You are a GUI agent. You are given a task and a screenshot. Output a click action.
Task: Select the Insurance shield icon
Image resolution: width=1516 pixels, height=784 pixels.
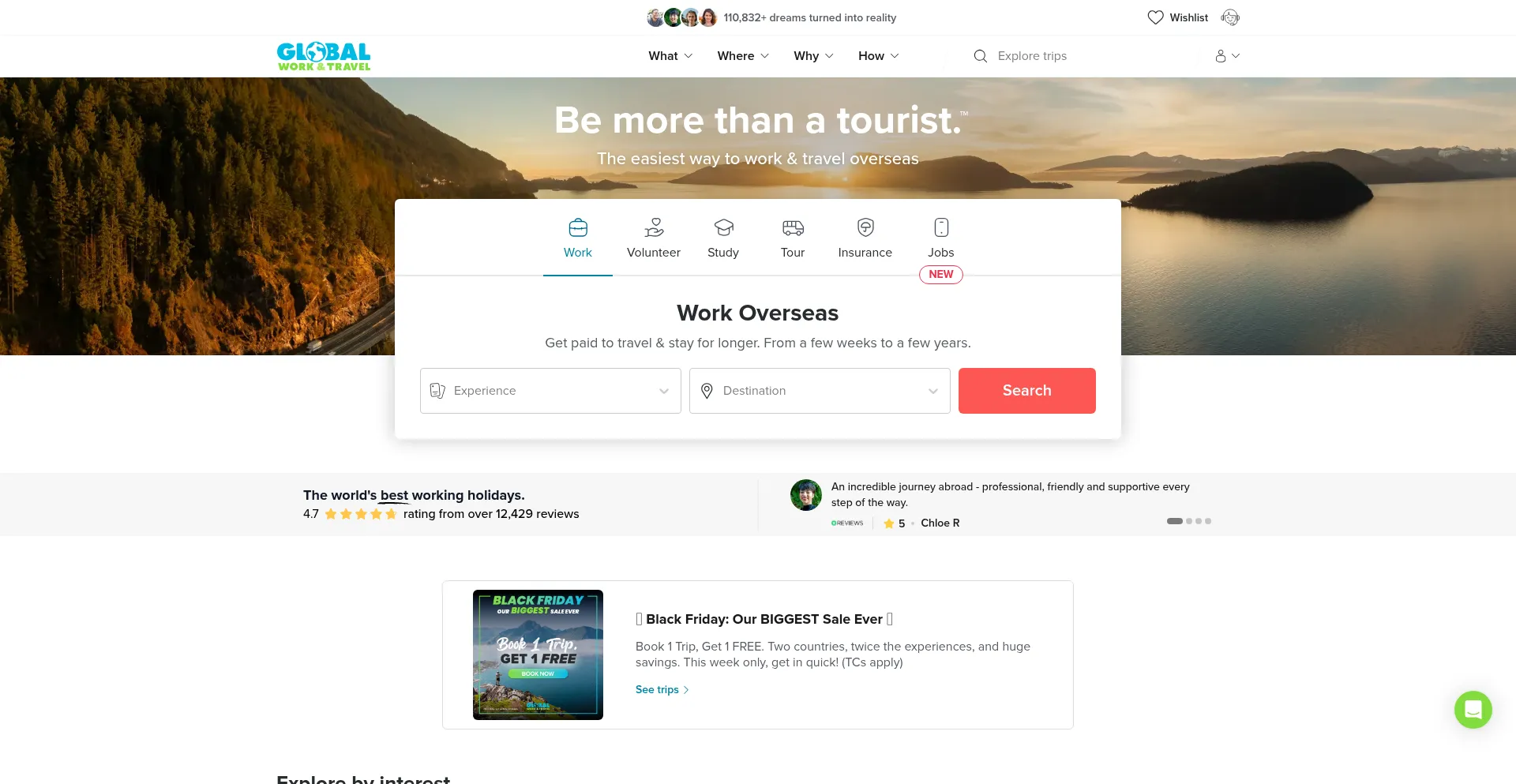(x=865, y=227)
